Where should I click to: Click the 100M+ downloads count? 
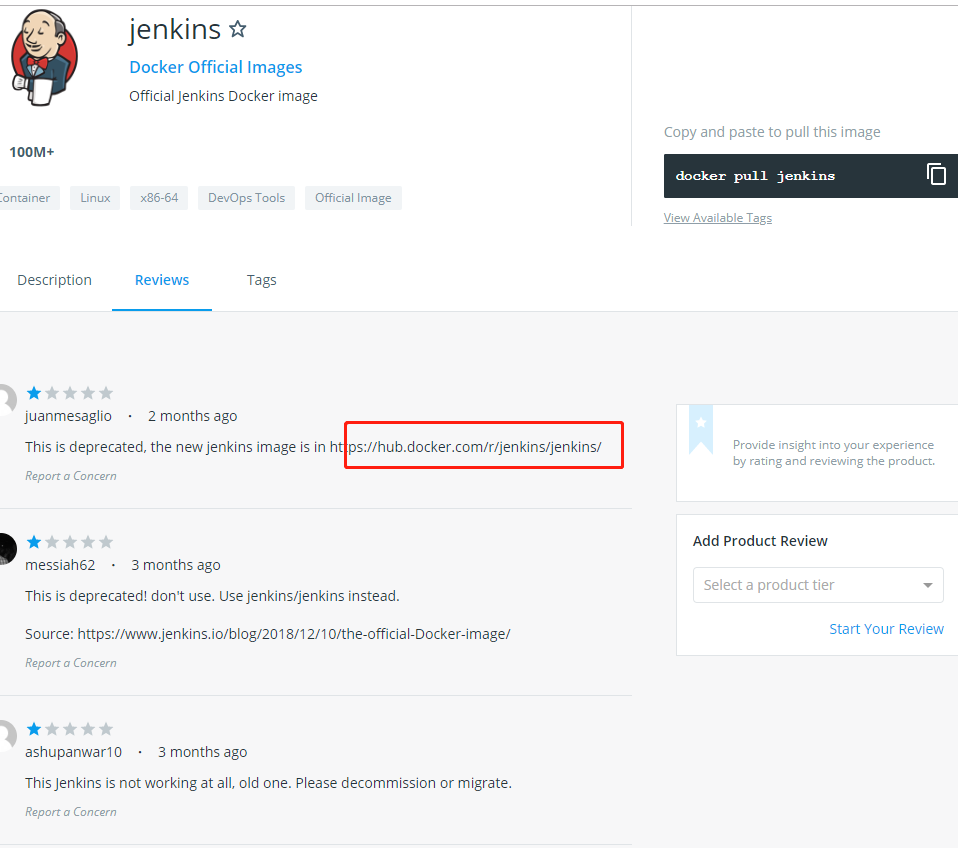[x=32, y=152]
